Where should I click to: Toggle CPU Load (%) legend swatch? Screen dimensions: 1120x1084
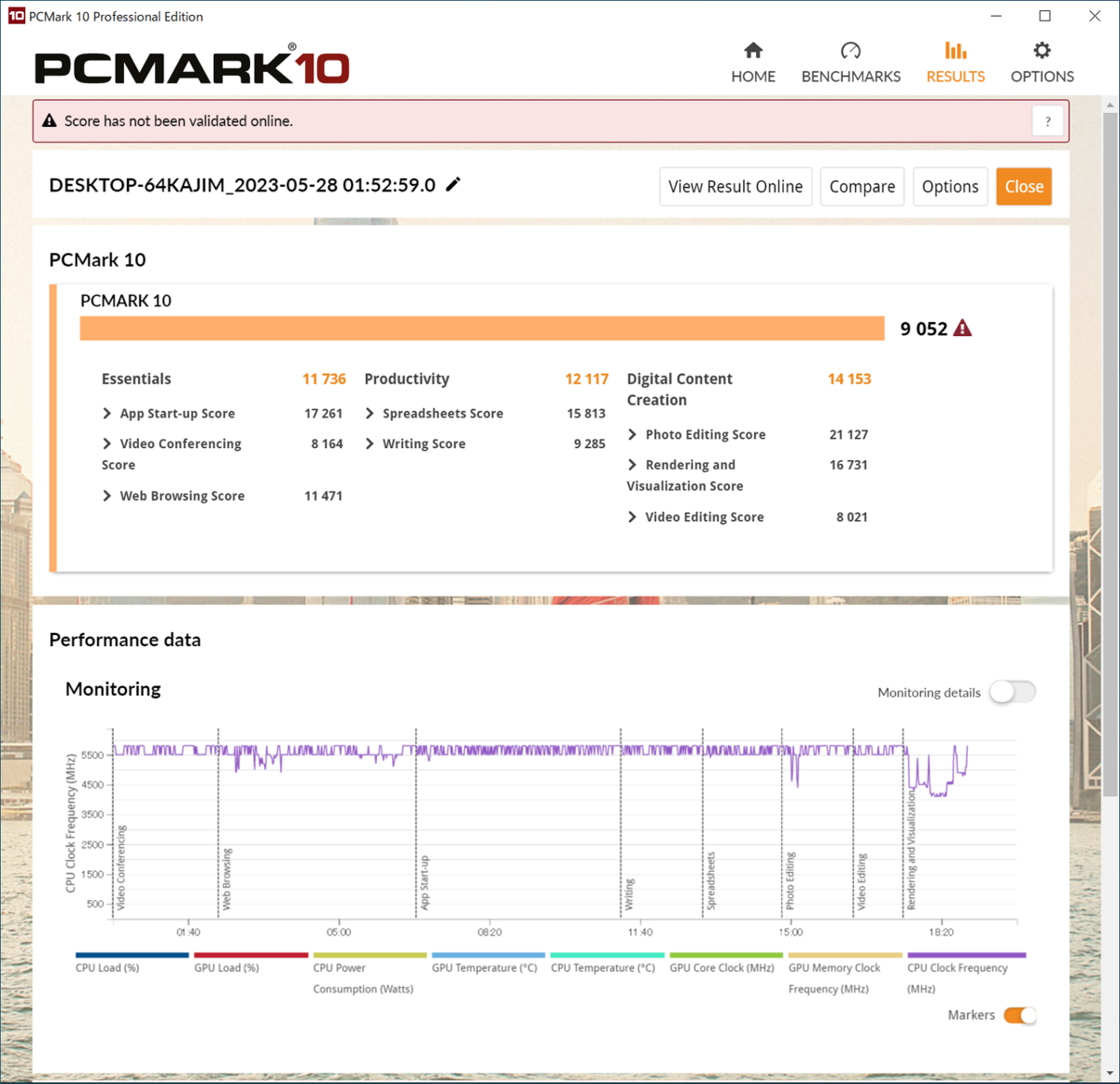132,955
